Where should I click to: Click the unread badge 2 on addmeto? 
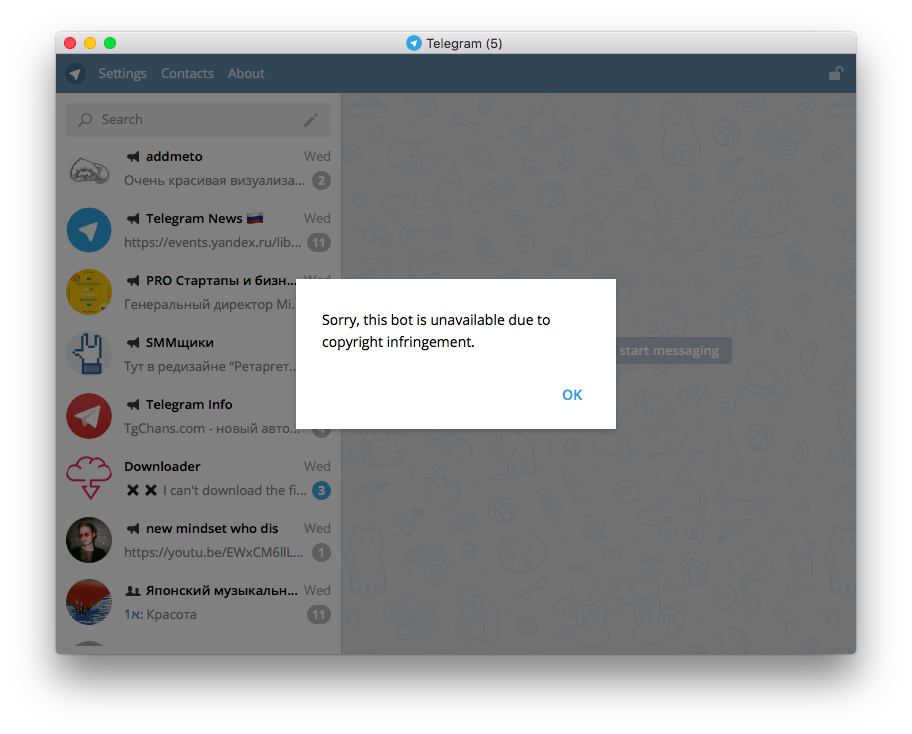tap(321, 181)
